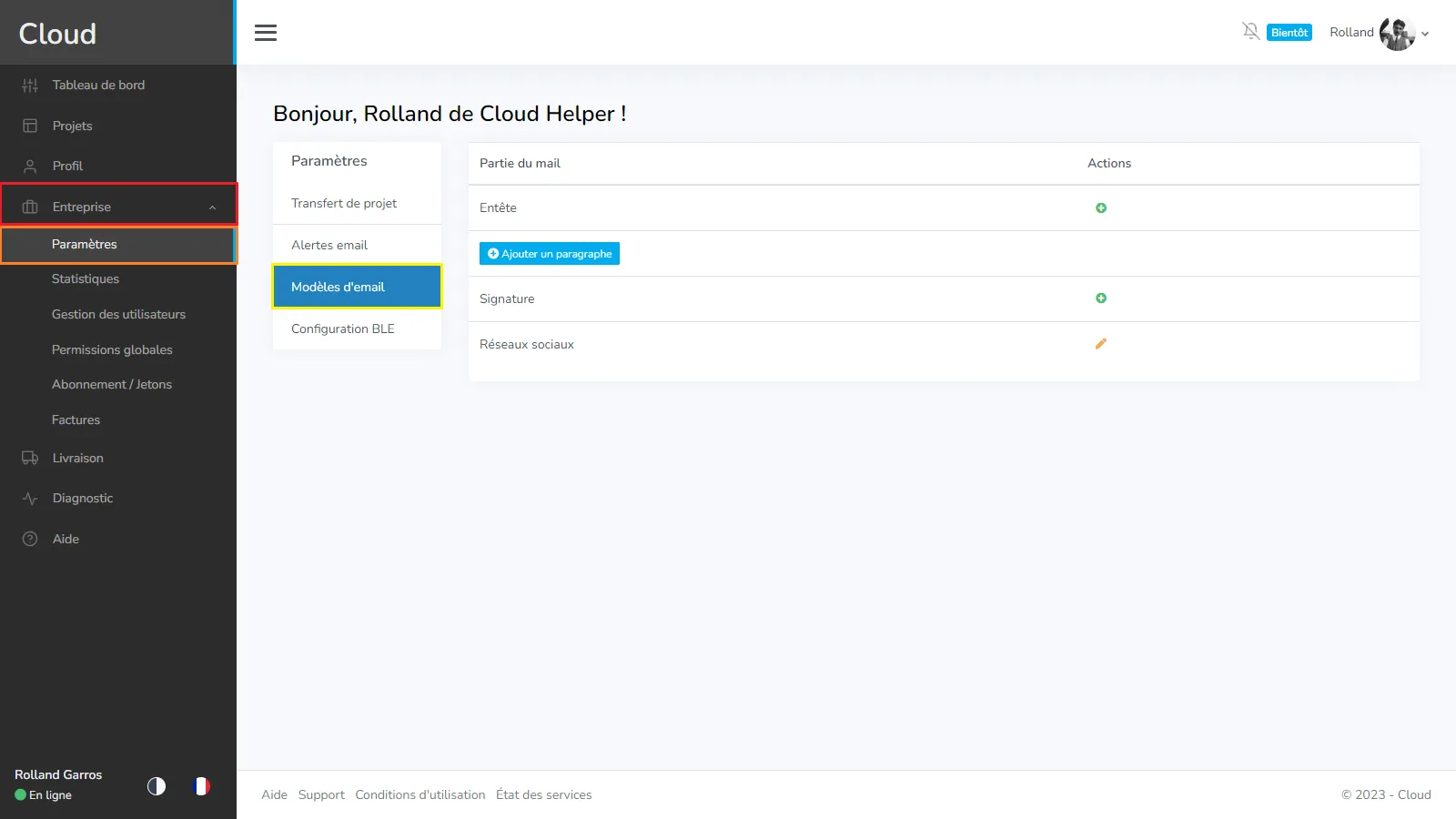
Task: Open Diagnostic from the sidebar
Action: [x=82, y=499]
